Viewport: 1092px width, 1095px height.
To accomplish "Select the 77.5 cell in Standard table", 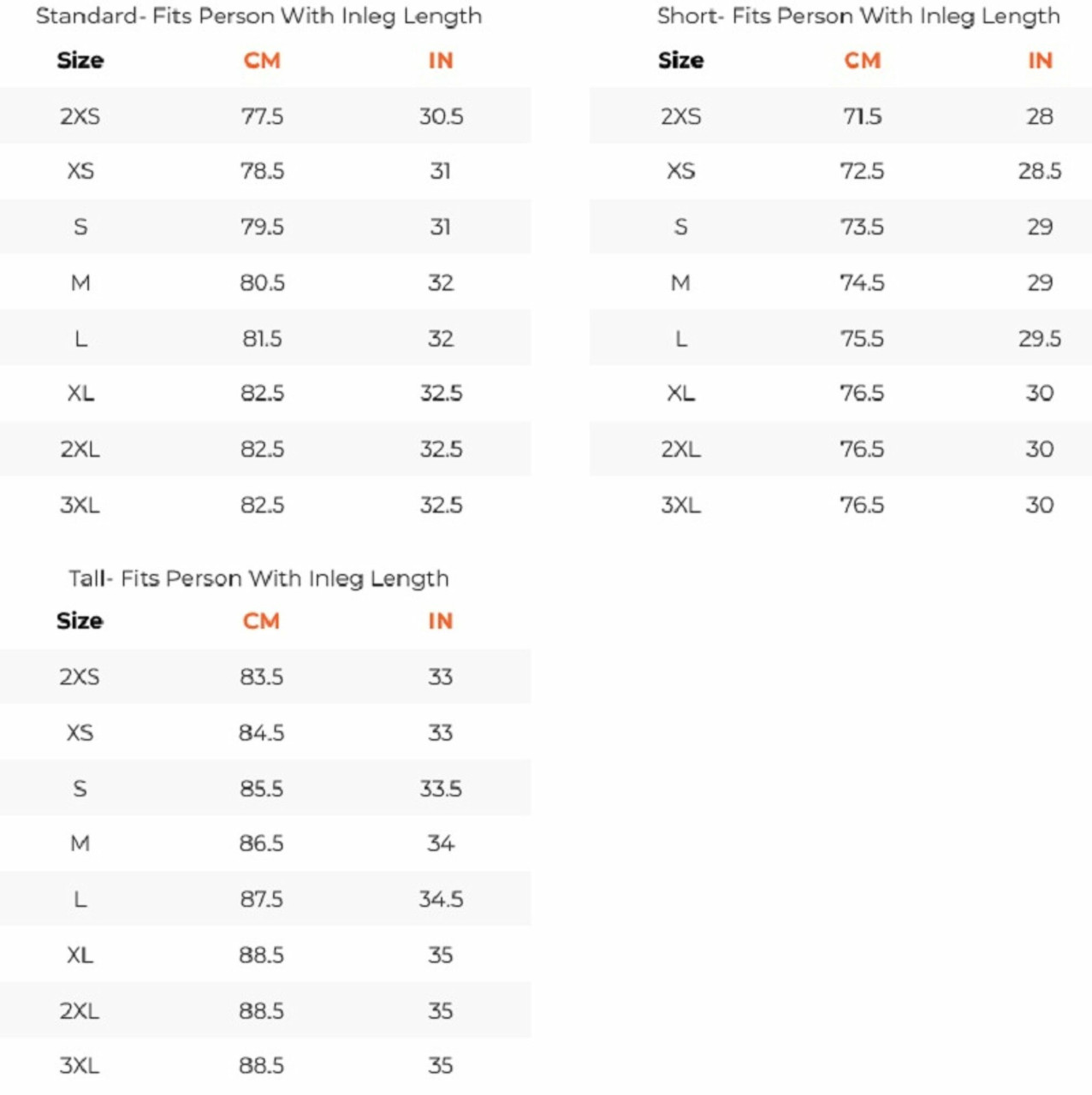I will pos(262,116).
